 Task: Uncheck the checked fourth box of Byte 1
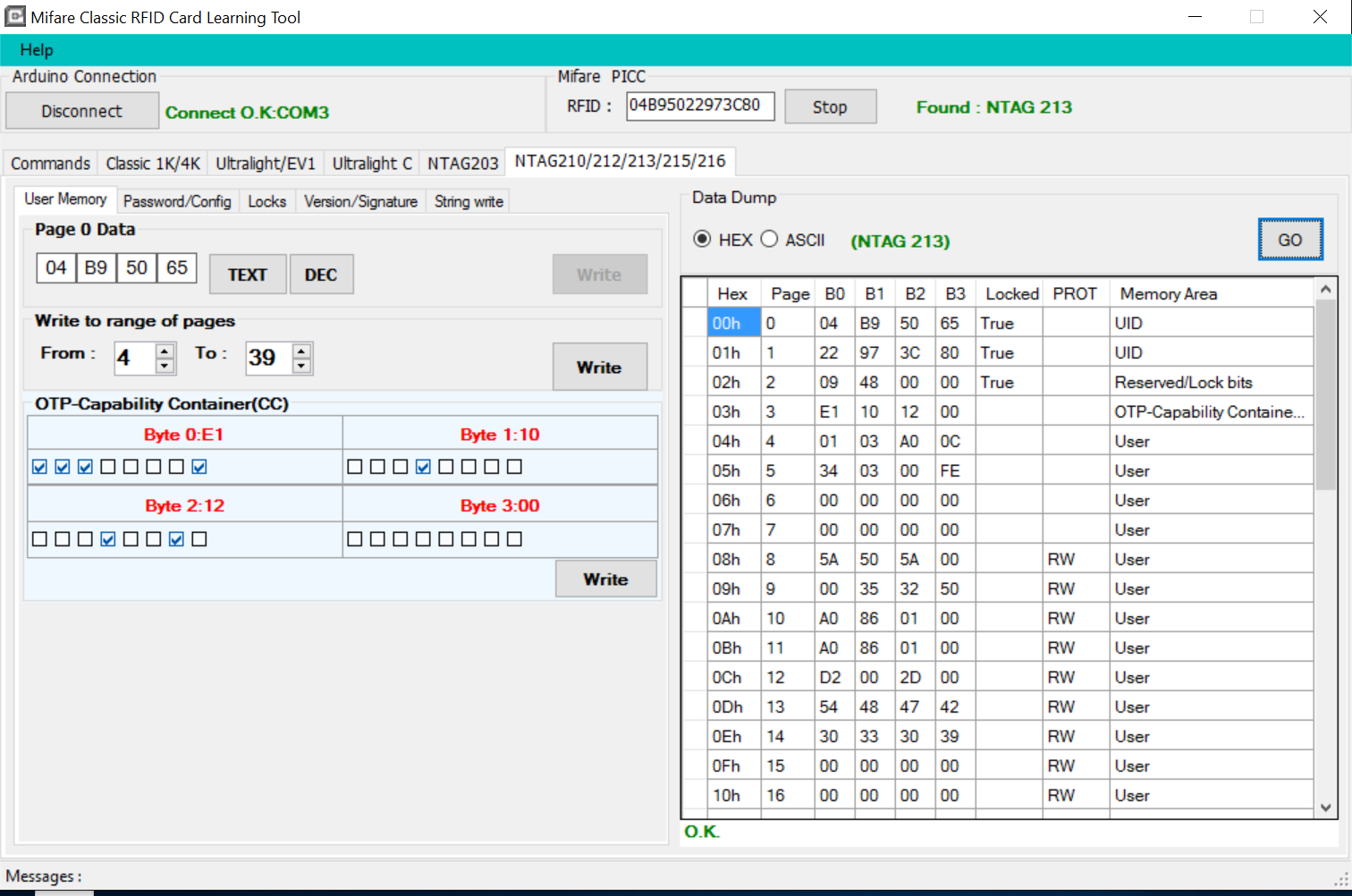point(423,467)
